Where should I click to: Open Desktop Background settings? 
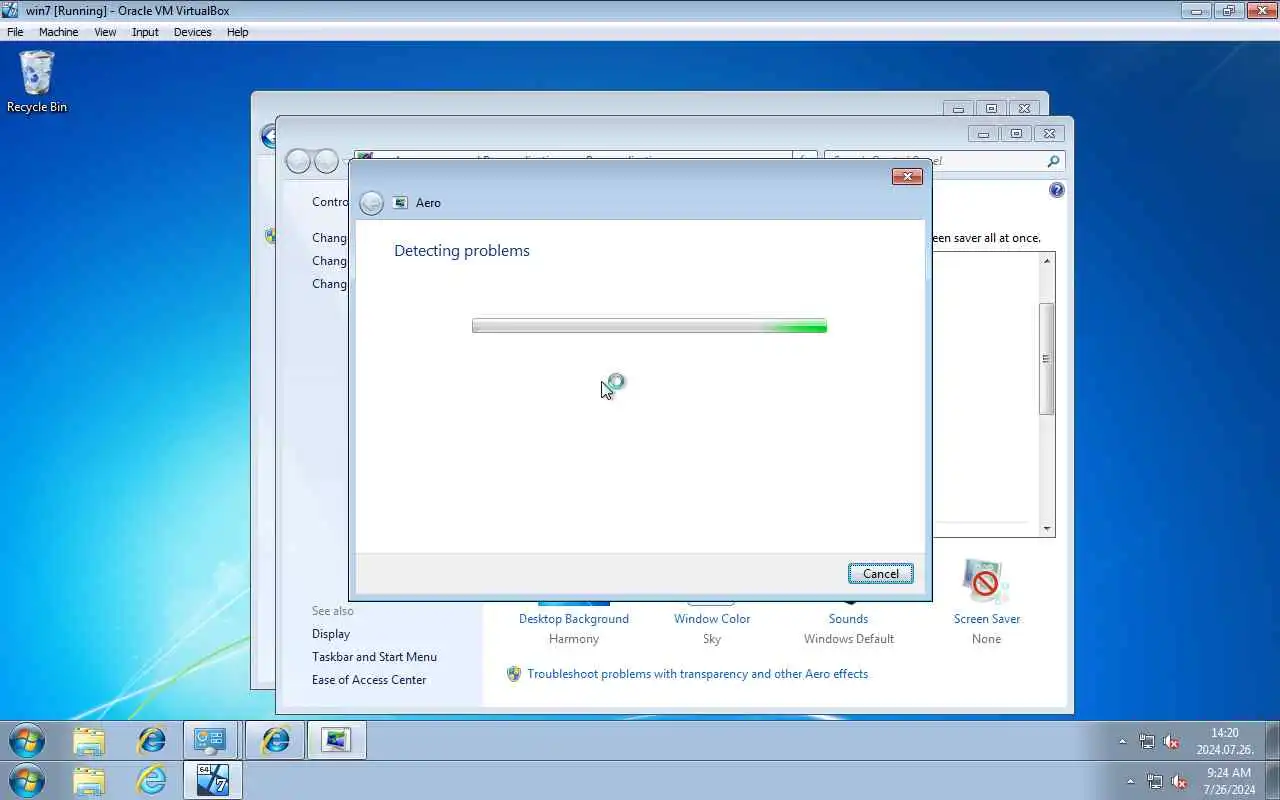574,619
